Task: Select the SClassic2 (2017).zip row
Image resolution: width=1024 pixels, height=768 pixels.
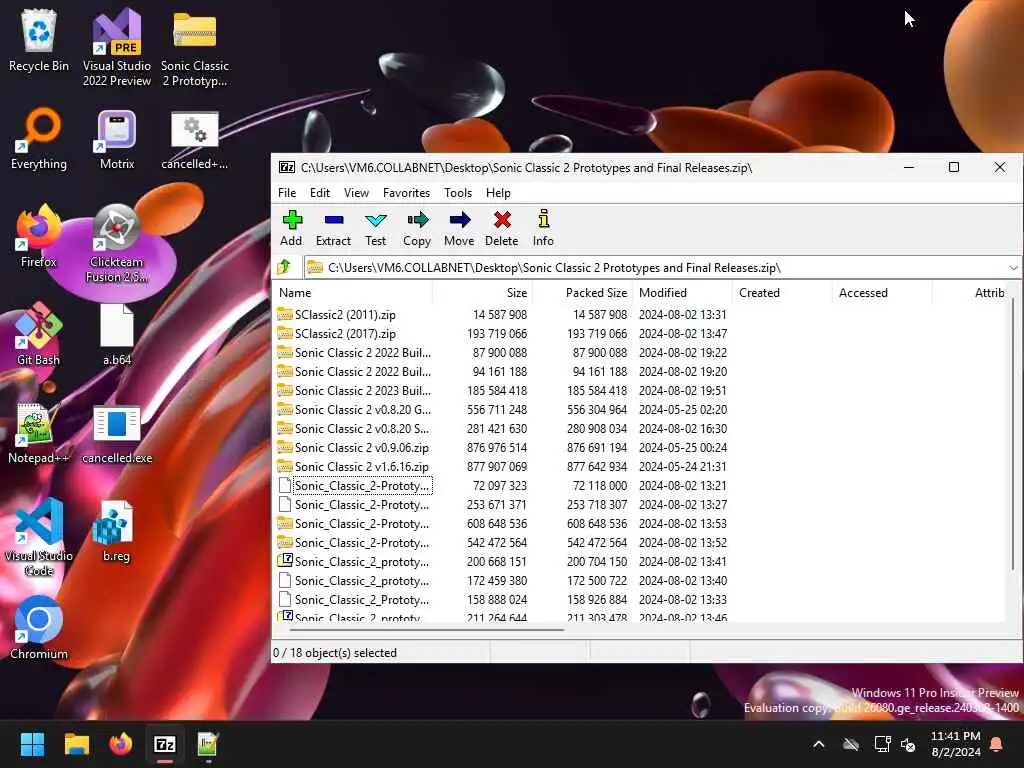Action: (x=502, y=334)
